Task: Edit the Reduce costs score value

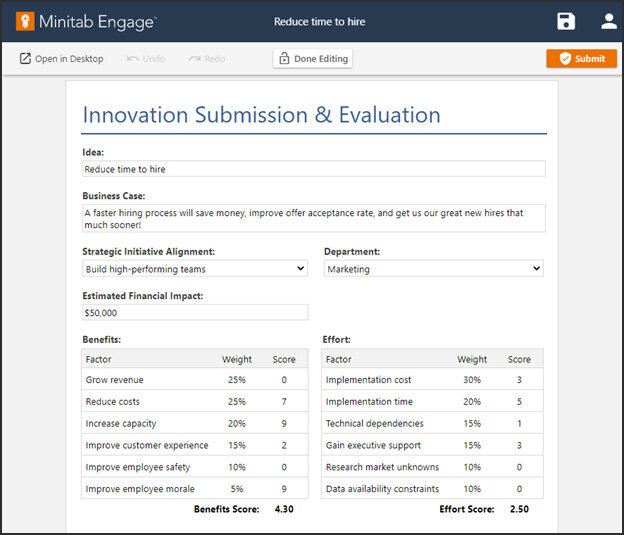Action: pos(284,402)
